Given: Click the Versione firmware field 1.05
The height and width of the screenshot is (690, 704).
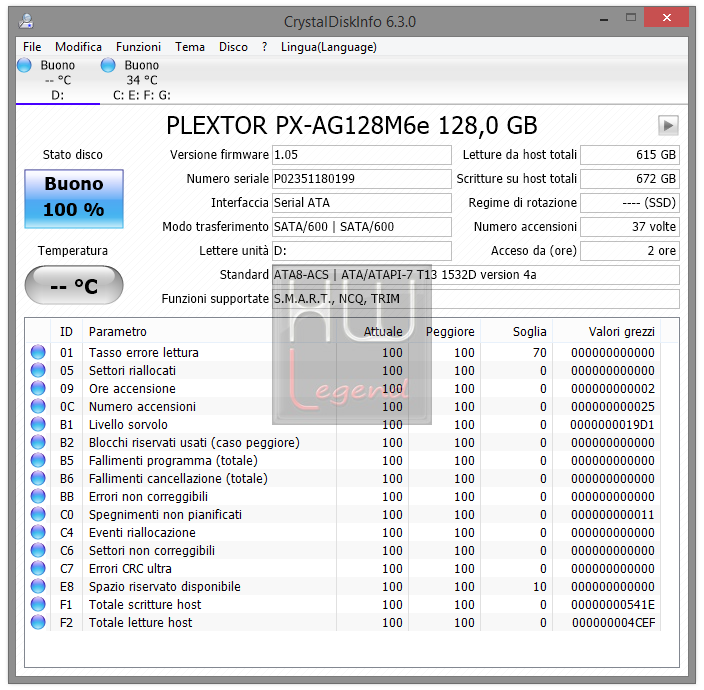Looking at the screenshot, I should click(x=362, y=155).
